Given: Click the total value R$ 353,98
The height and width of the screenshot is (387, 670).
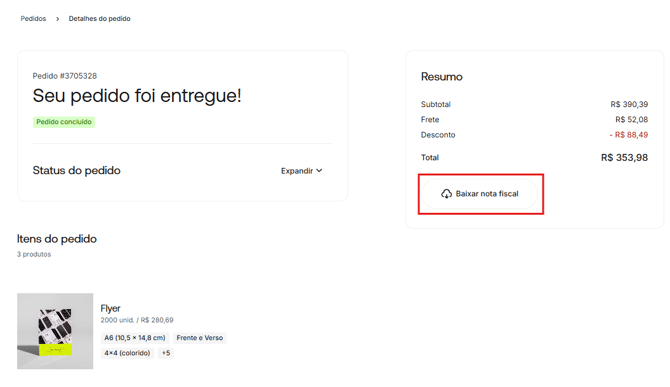Looking at the screenshot, I should pos(624,158).
